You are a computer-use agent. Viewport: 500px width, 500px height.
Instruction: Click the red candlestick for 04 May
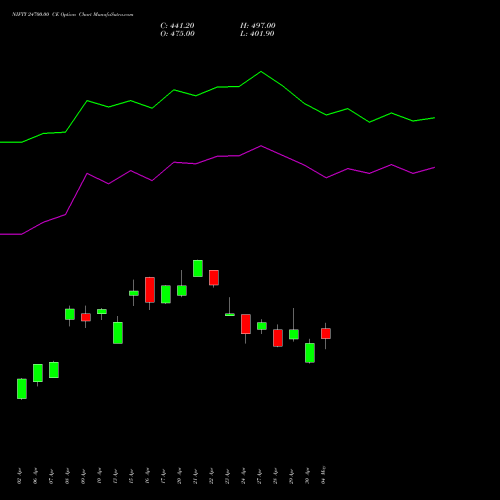326,334
